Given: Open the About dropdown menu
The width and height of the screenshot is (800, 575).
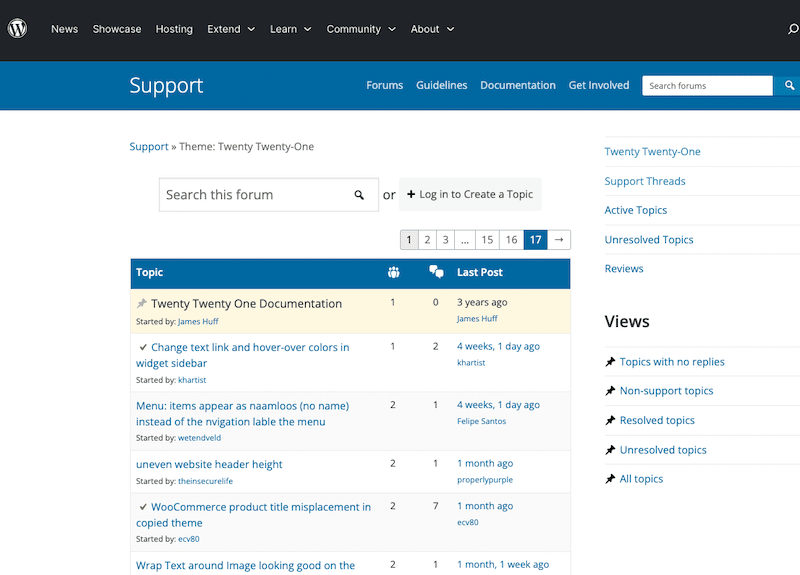Looking at the screenshot, I should (x=432, y=29).
